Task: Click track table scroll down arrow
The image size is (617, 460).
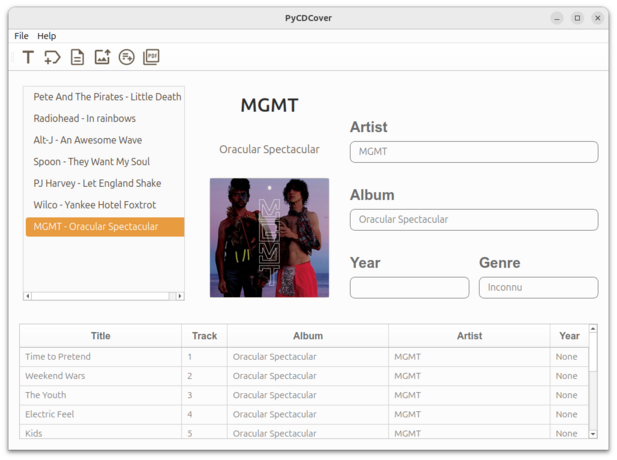Action: [593, 434]
